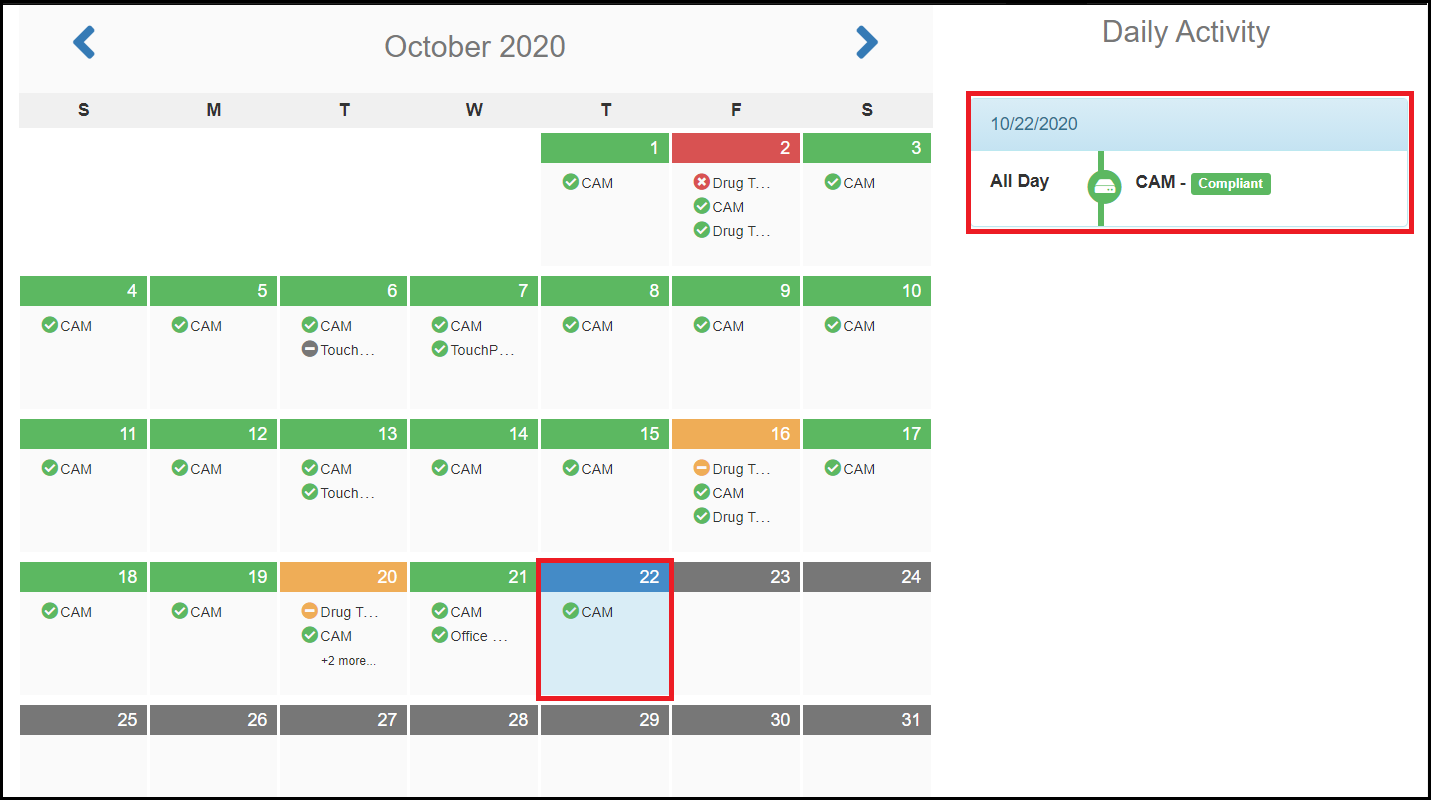Image resolution: width=1431 pixels, height=800 pixels.
Task: Advance to next month with right arrow
Action: (866, 43)
